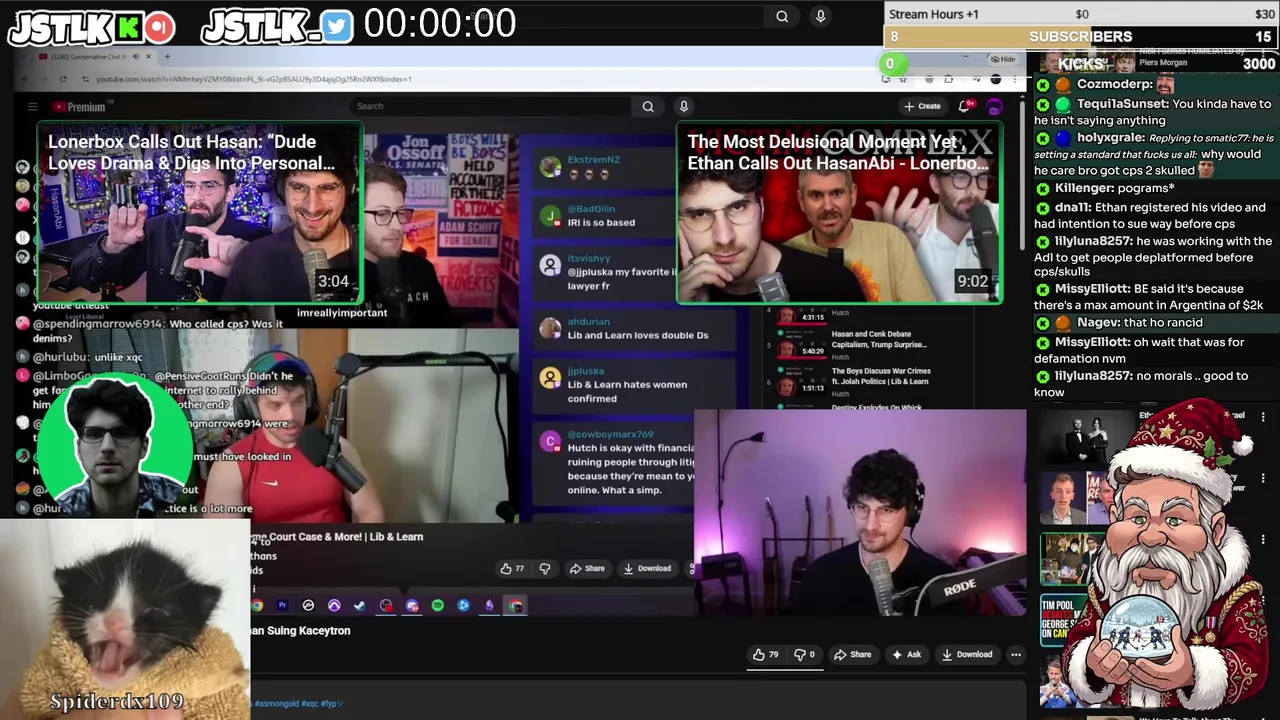Image resolution: width=1280 pixels, height=720 pixels.
Task: Open the YouTube hamburger guide menu
Action: [32, 107]
